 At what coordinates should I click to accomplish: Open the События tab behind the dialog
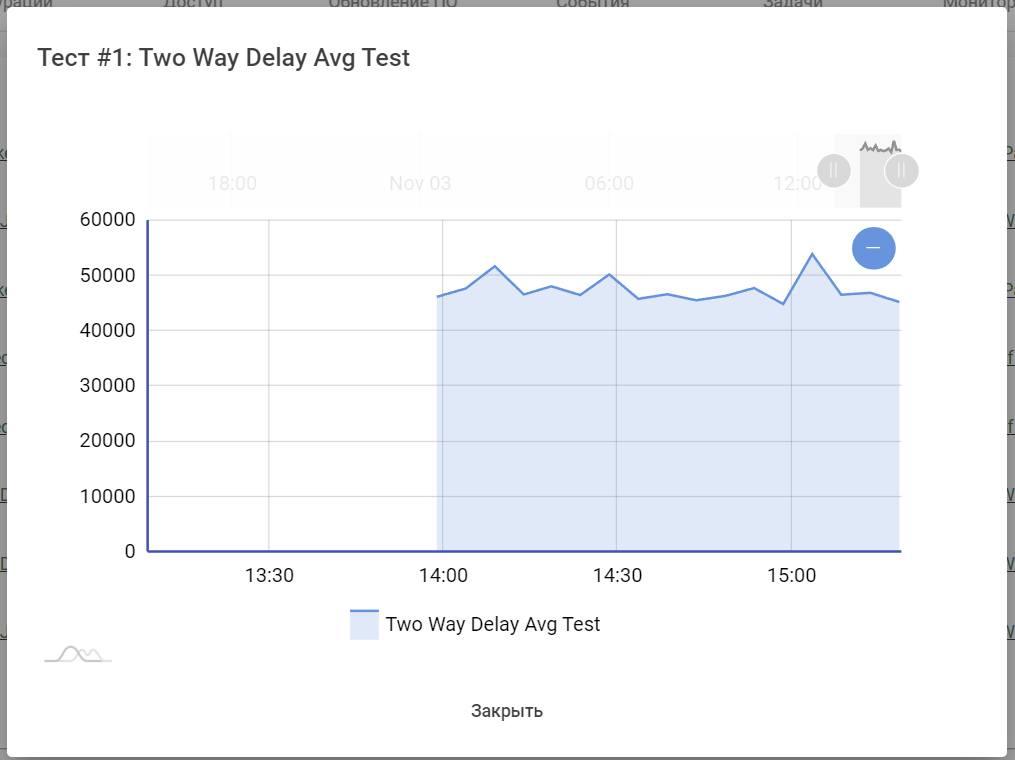click(593, 4)
